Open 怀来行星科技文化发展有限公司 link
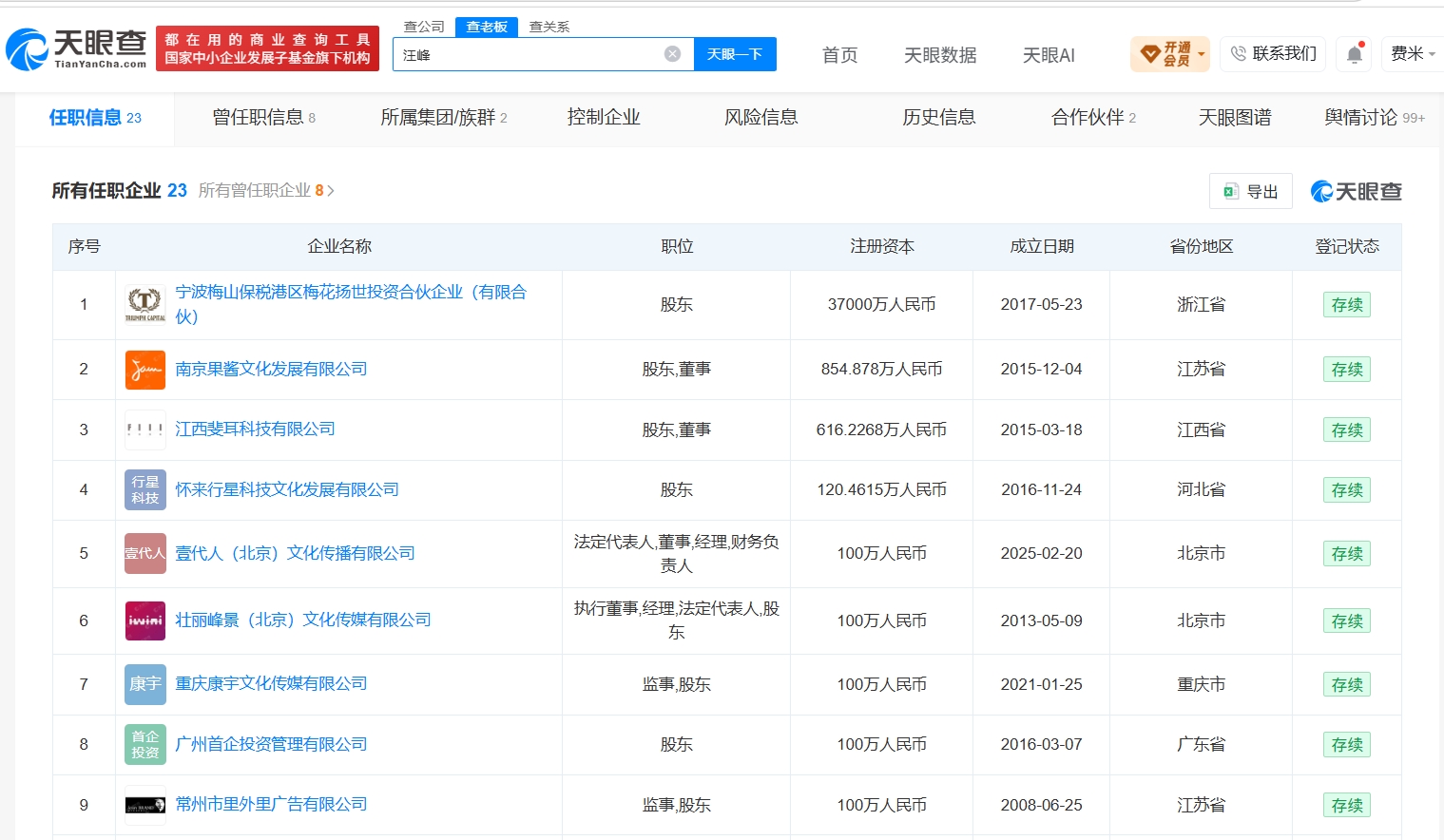This screenshot has width=1444, height=840. pyautogui.click(x=287, y=489)
